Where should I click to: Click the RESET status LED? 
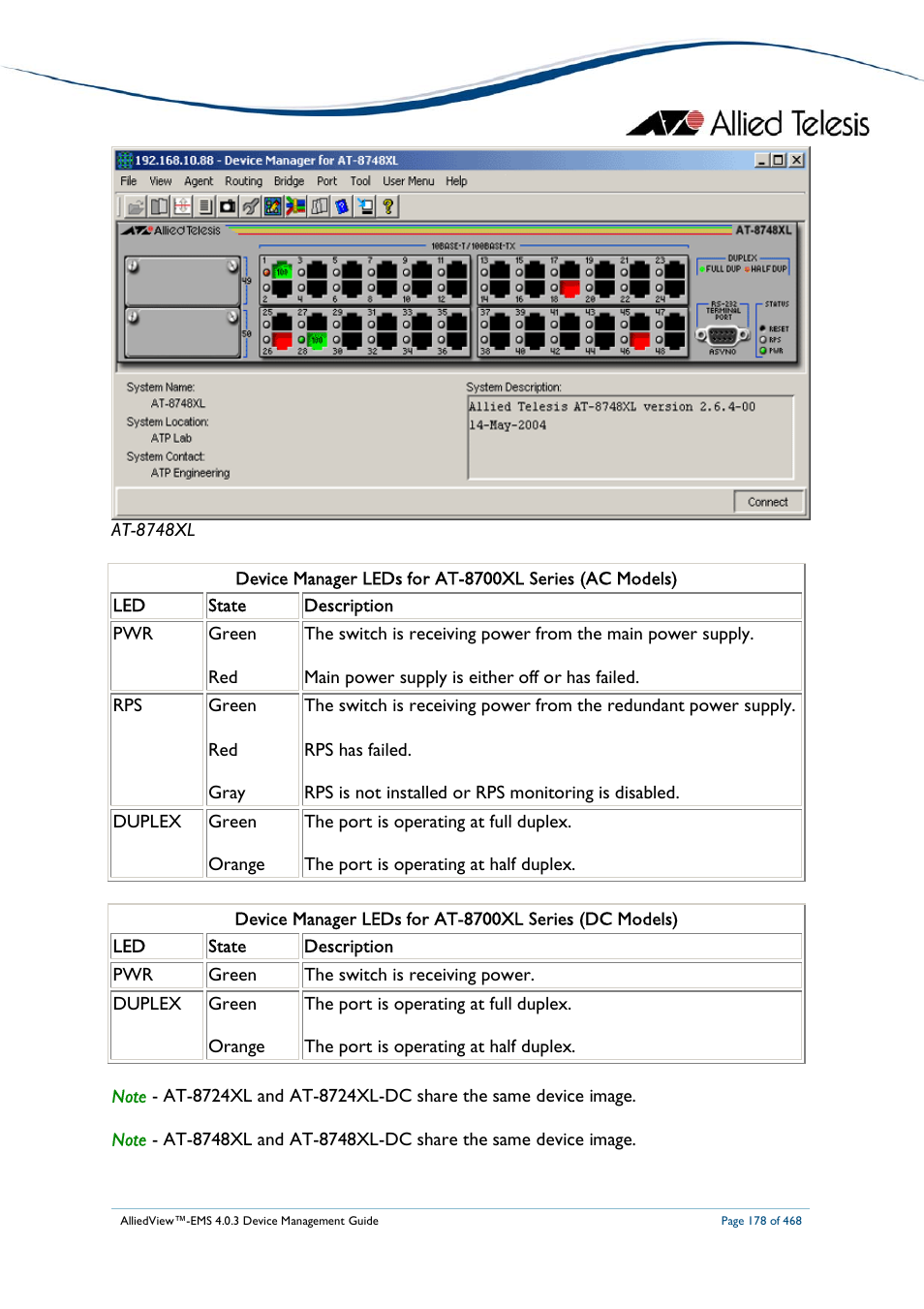click(763, 329)
